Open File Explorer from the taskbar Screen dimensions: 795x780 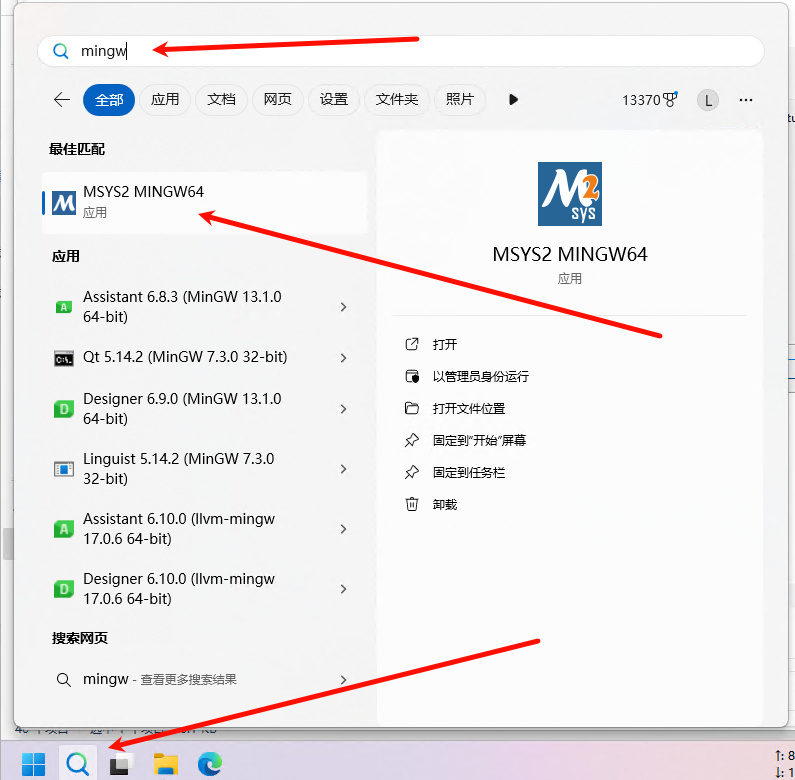(166, 764)
